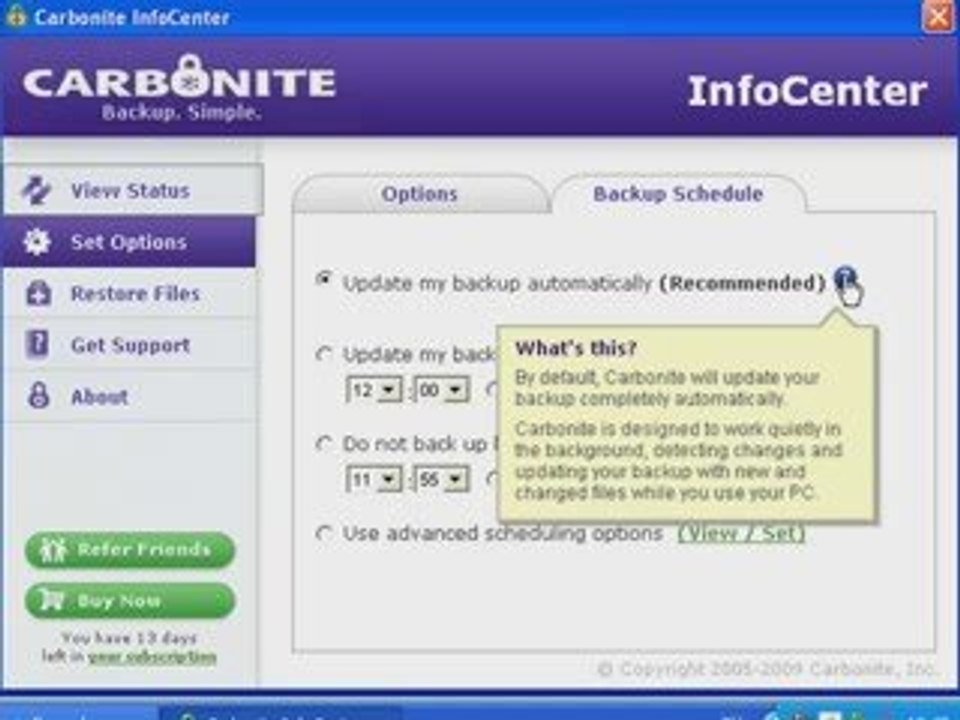Viewport: 960px width, 720px height.
Task: Click the Refer Friends button
Action: point(130,550)
